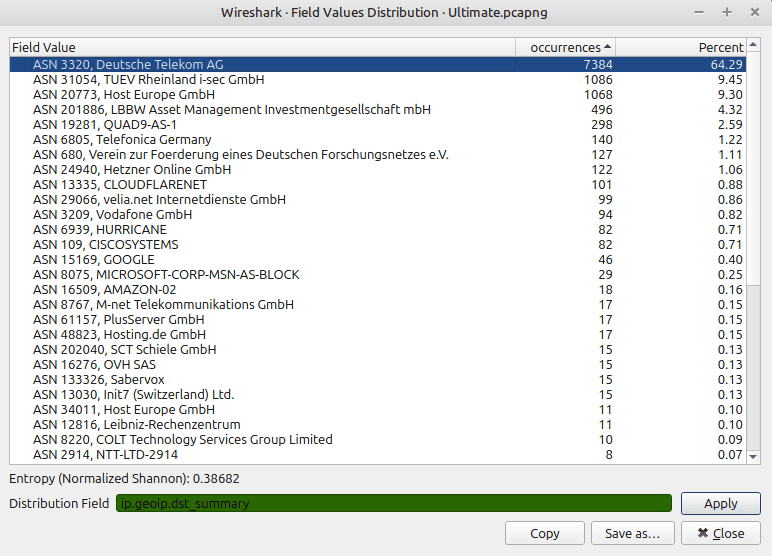The height and width of the screenshot is (556, 772).
Task: Select row ASN 201886, LBBW Asset Management
Action: click(x=378, y=109)
